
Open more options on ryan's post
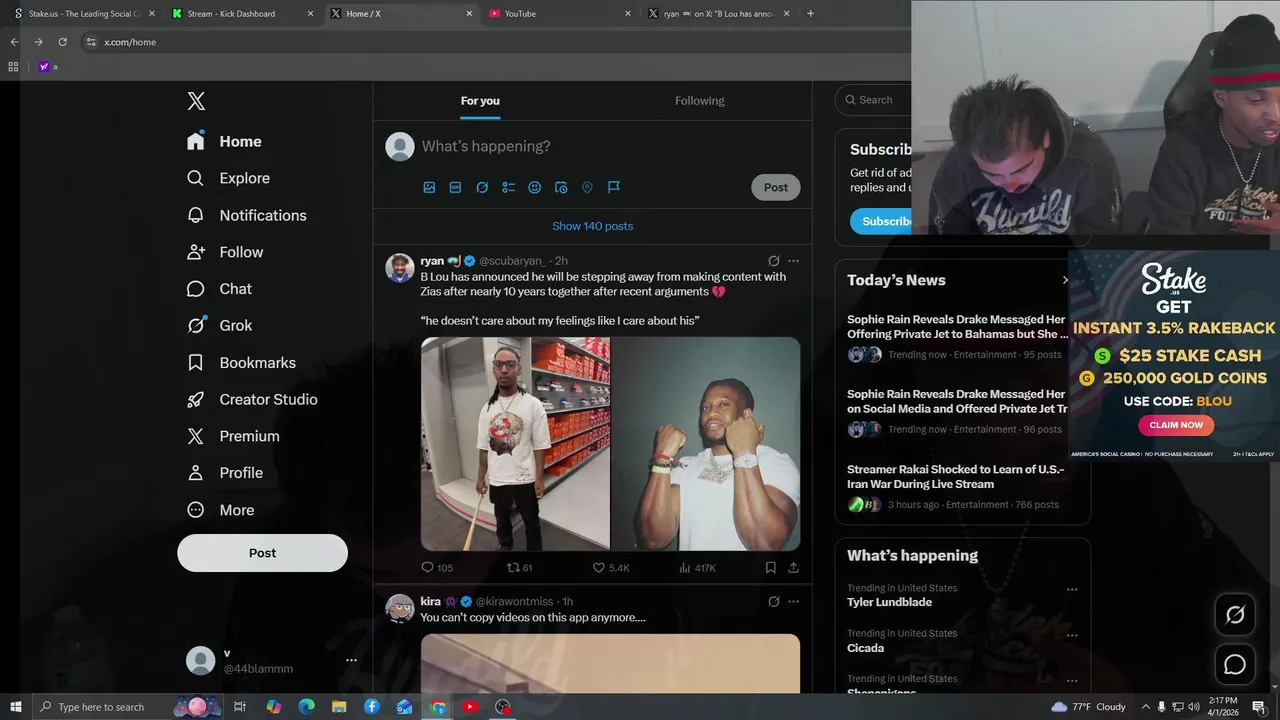point(793,261)
